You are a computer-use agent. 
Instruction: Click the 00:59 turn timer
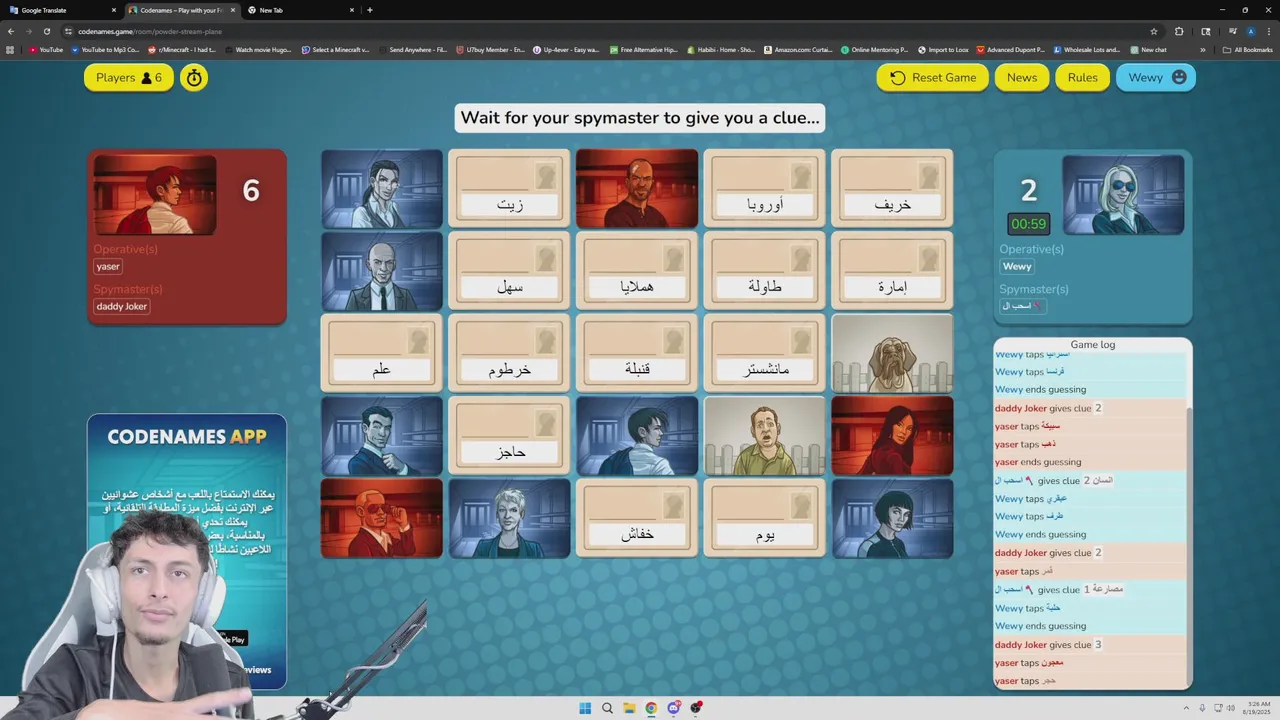[1028, 224]
